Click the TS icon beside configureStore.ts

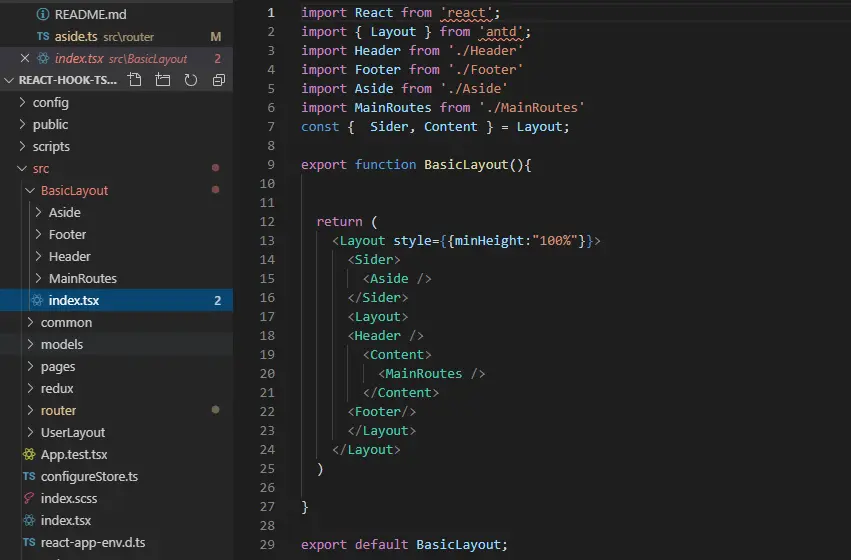click(x=29, y=476)
